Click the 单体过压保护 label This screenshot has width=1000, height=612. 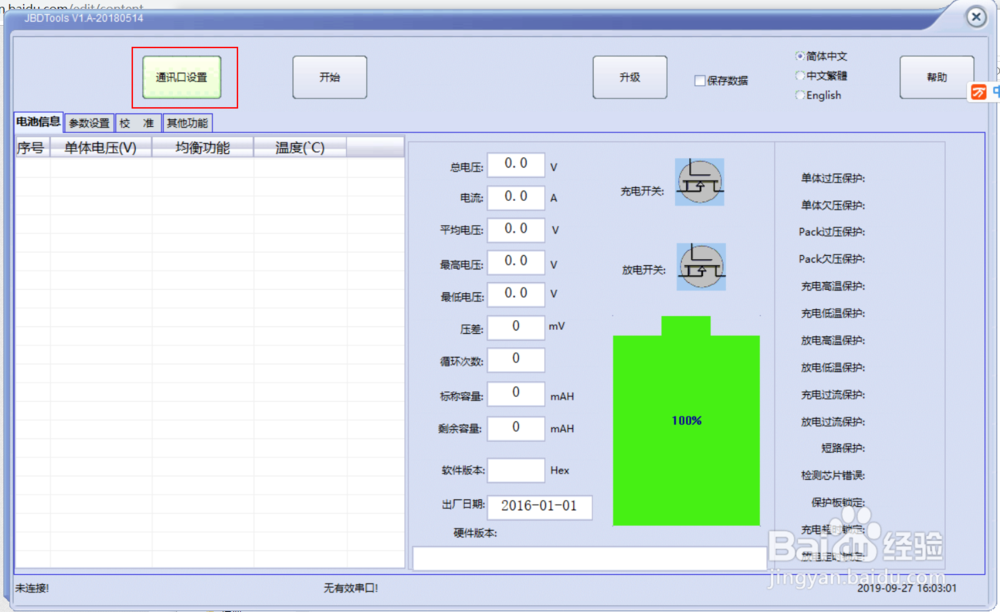pos(833,178)
